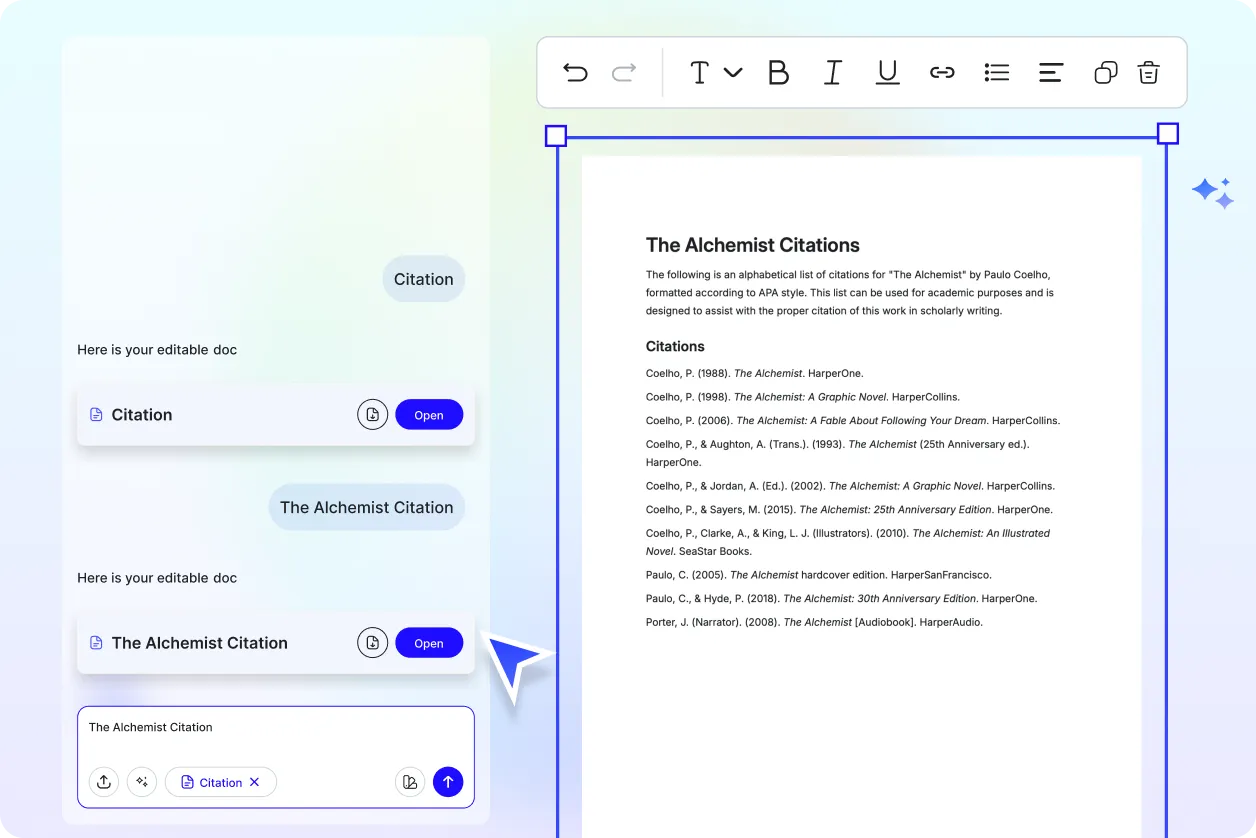This screenshot has width=1256, height=838.
Task: Click the AI sparkle icon beside the document
Action: [1213, 193]
